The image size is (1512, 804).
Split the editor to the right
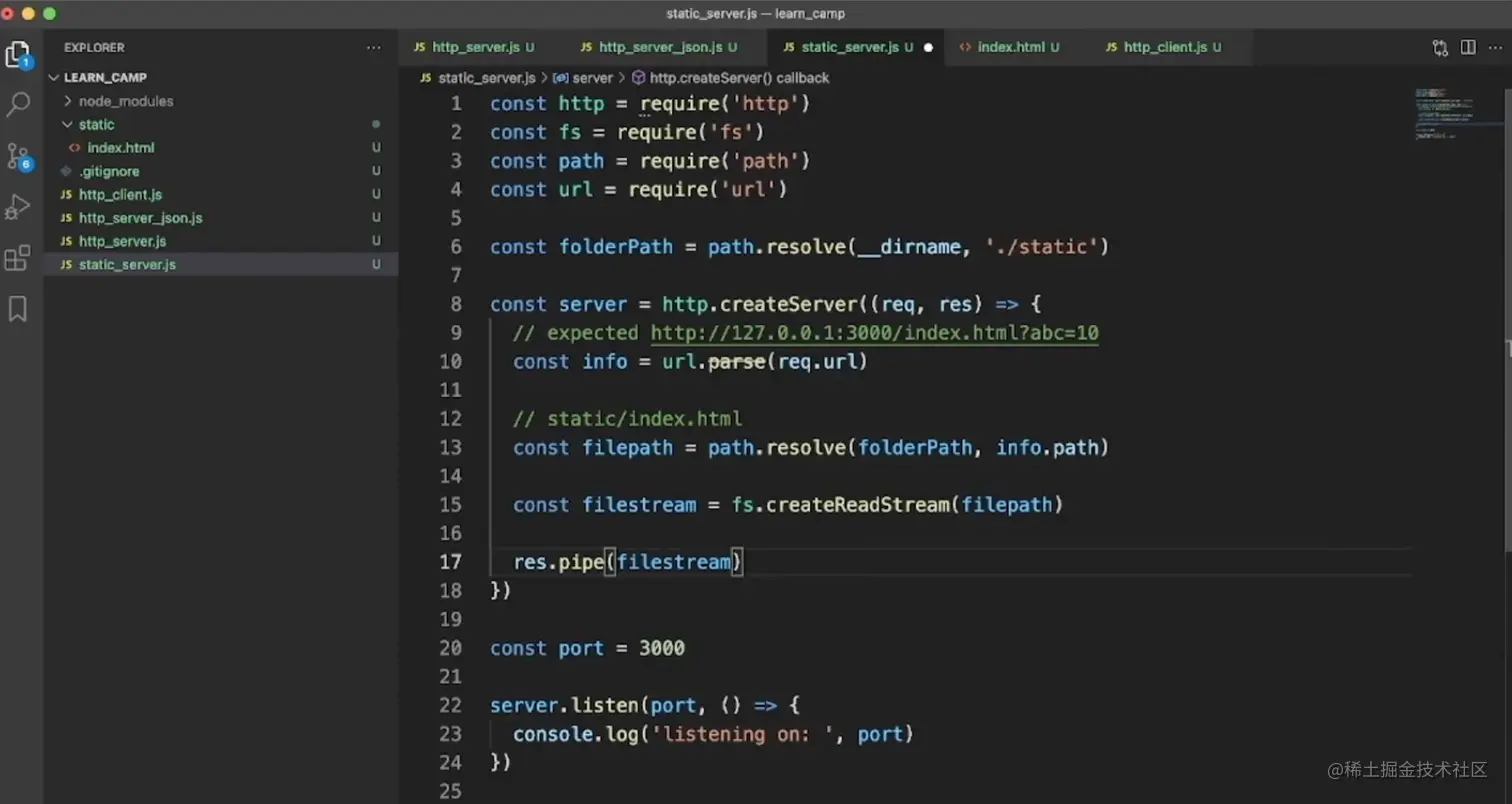tap(1468, 47)
